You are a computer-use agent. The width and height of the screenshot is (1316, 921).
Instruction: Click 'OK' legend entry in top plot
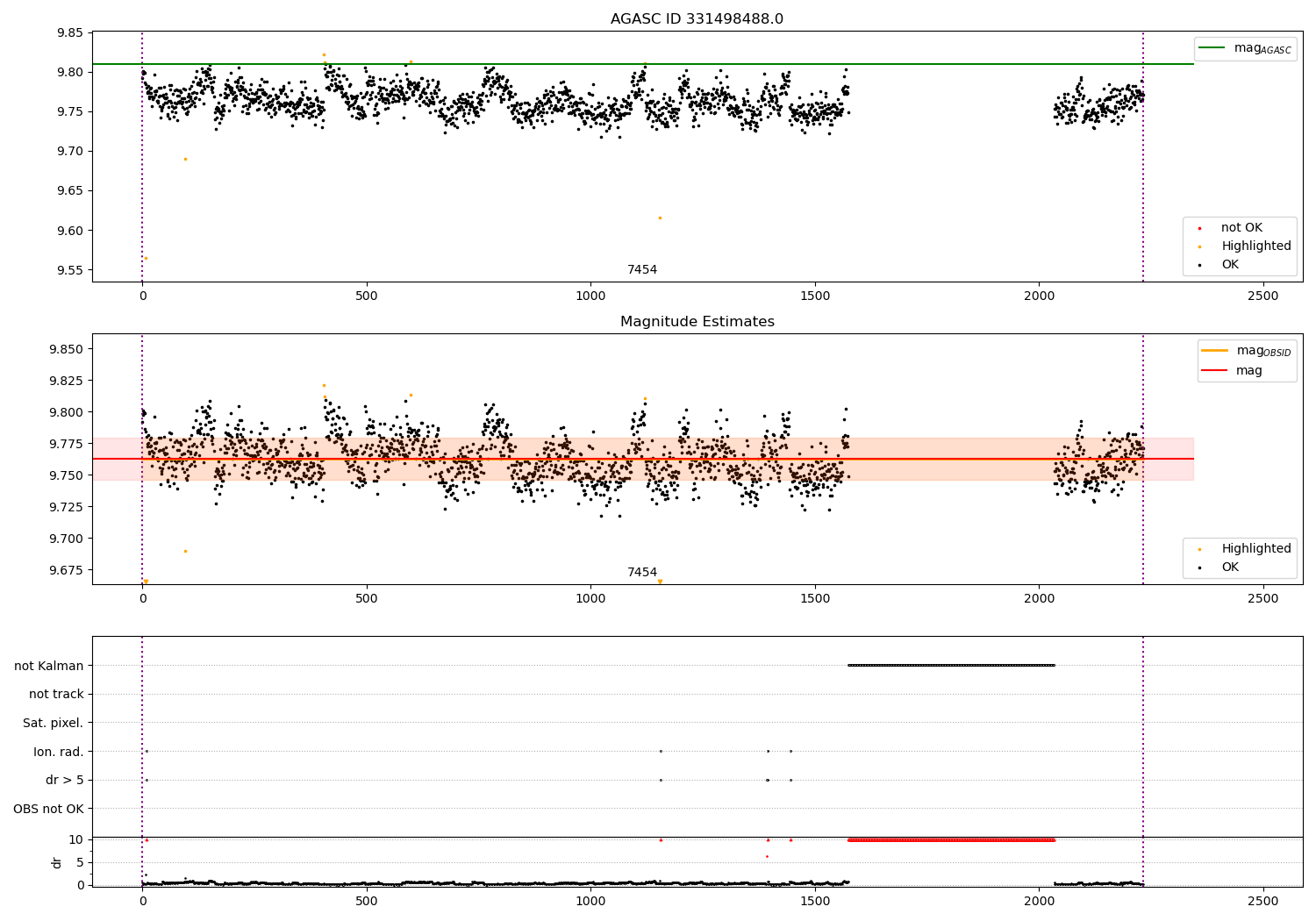[x=1230, y=265]
